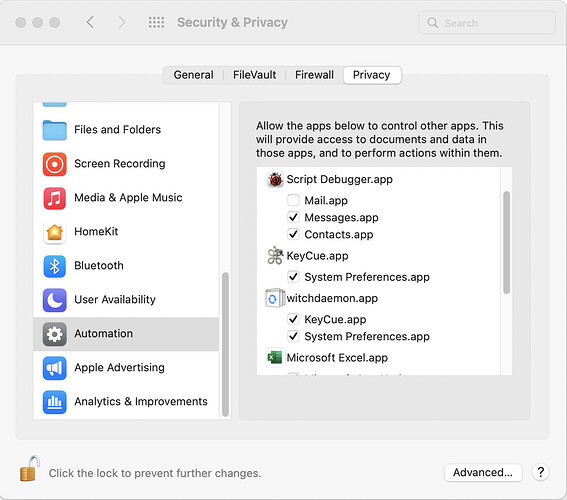Switch to the Firewall tab

click(x=314, y=75)
